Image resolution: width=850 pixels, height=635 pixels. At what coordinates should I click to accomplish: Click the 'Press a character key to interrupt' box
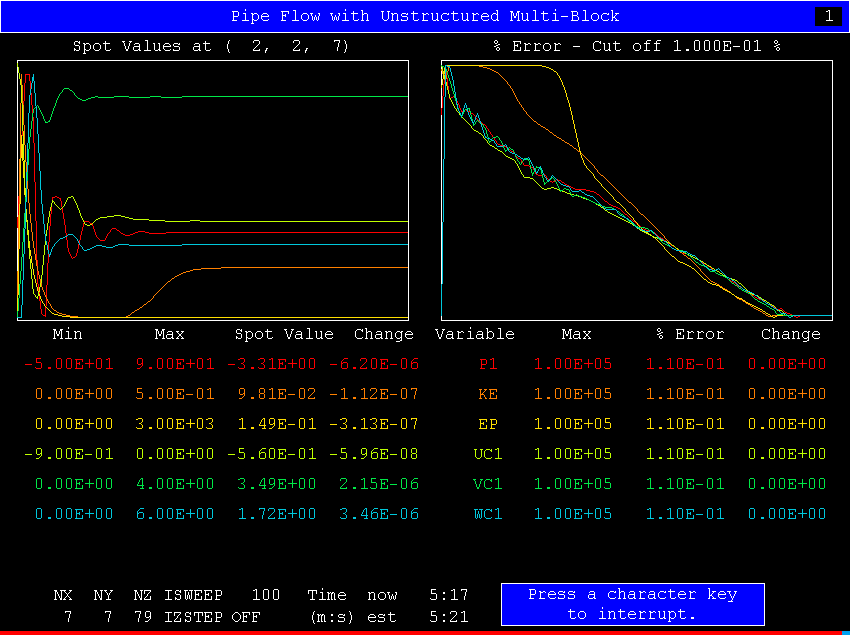coord(632,604)
